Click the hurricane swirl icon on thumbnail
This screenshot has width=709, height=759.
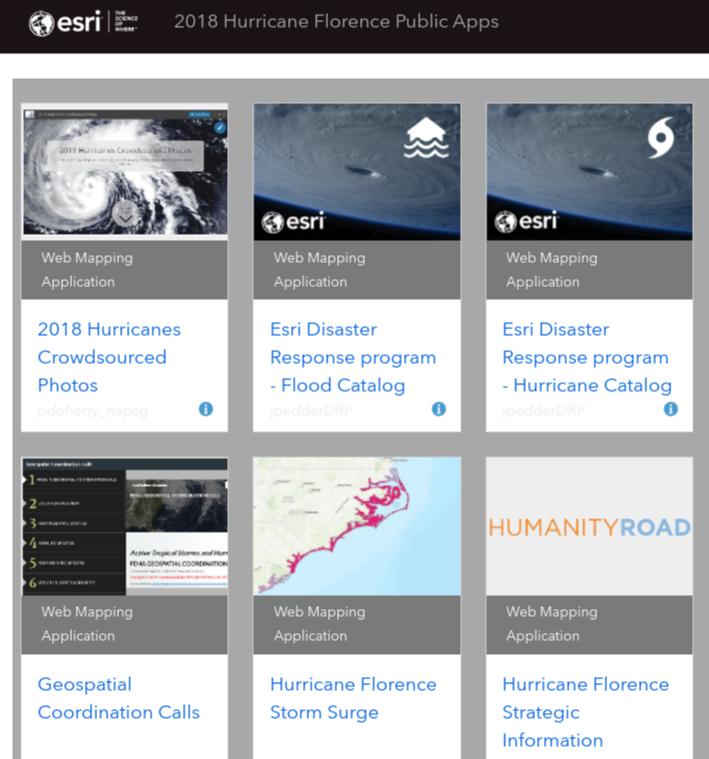(x=659, y=137)
